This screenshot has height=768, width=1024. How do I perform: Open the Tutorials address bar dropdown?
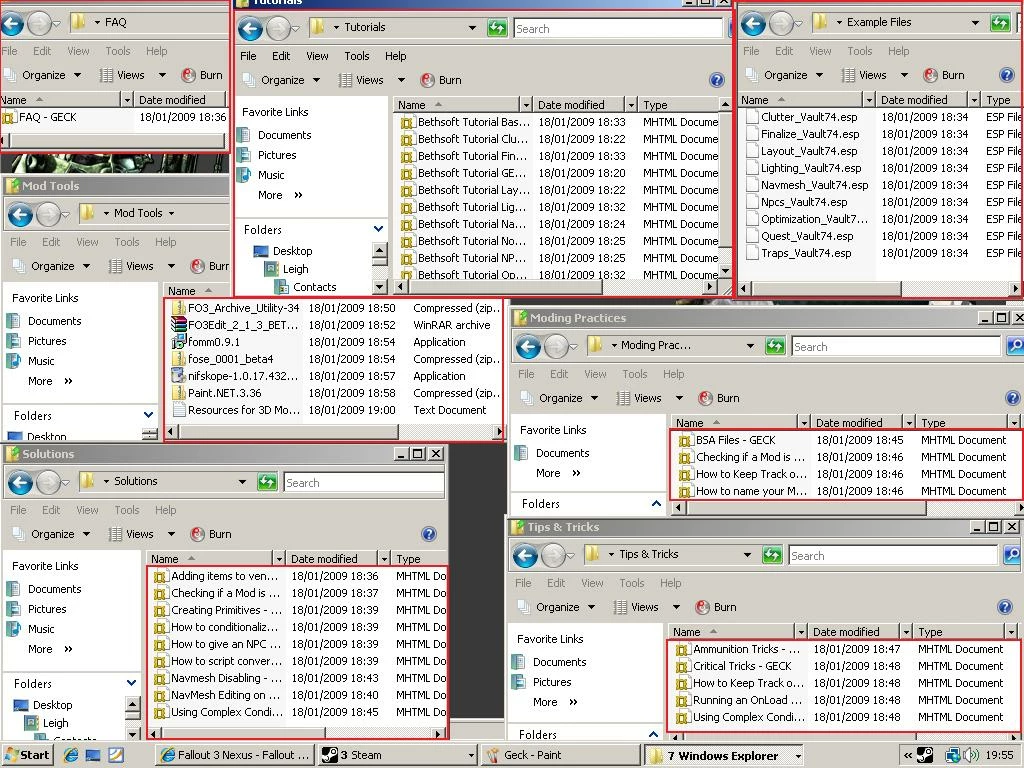(472, 28)
